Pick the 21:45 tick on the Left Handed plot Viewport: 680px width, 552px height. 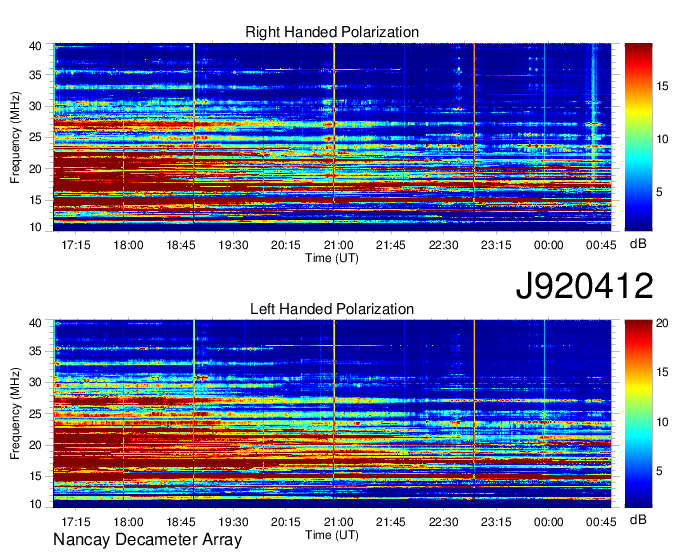coord(391,522)
